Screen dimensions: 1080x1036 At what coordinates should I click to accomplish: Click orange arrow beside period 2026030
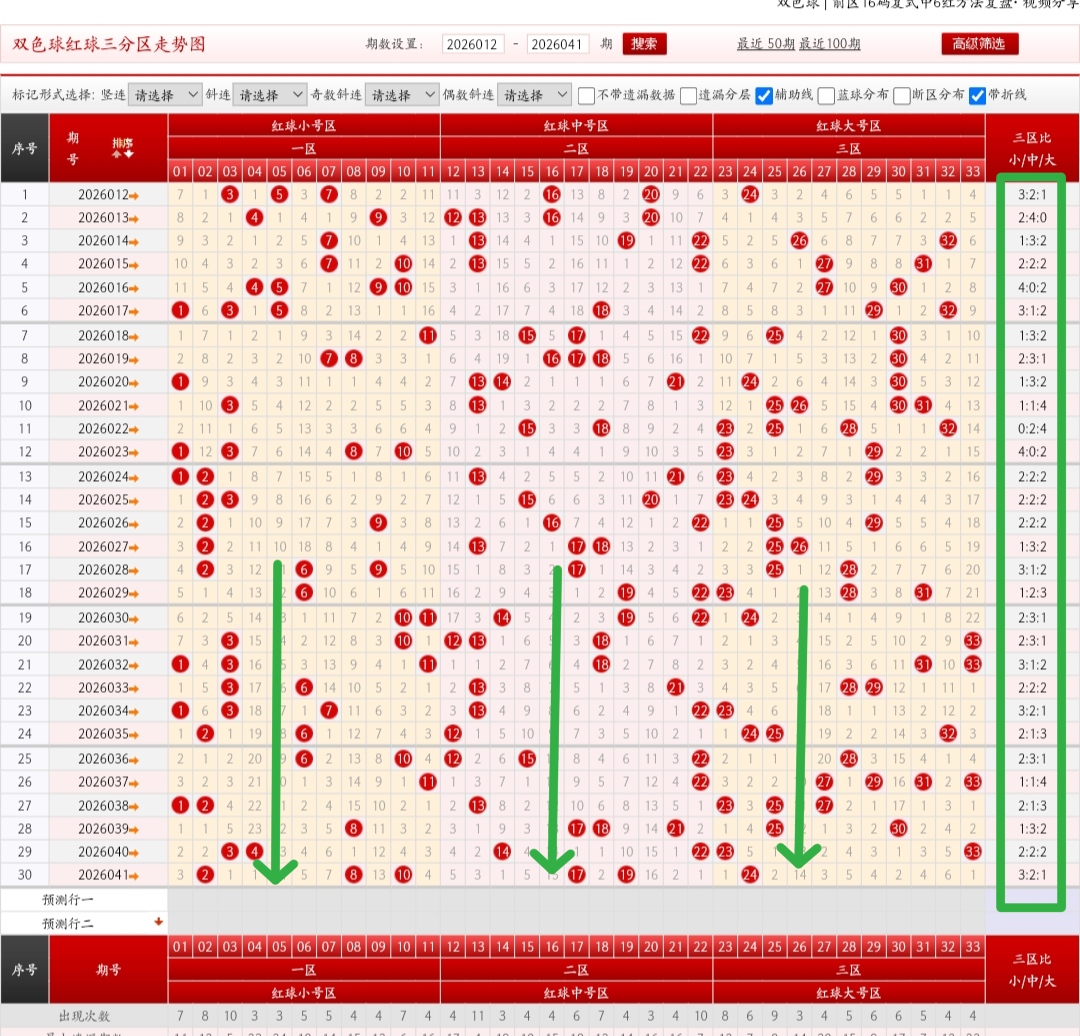(134, 619)
